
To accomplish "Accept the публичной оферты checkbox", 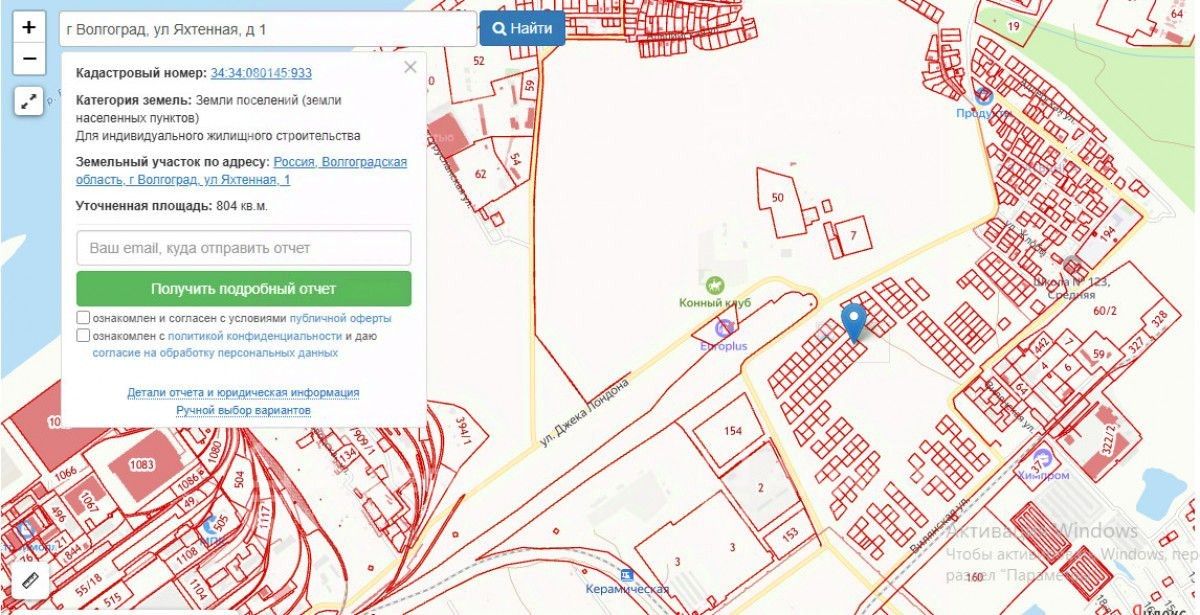I will click(83, 318).
